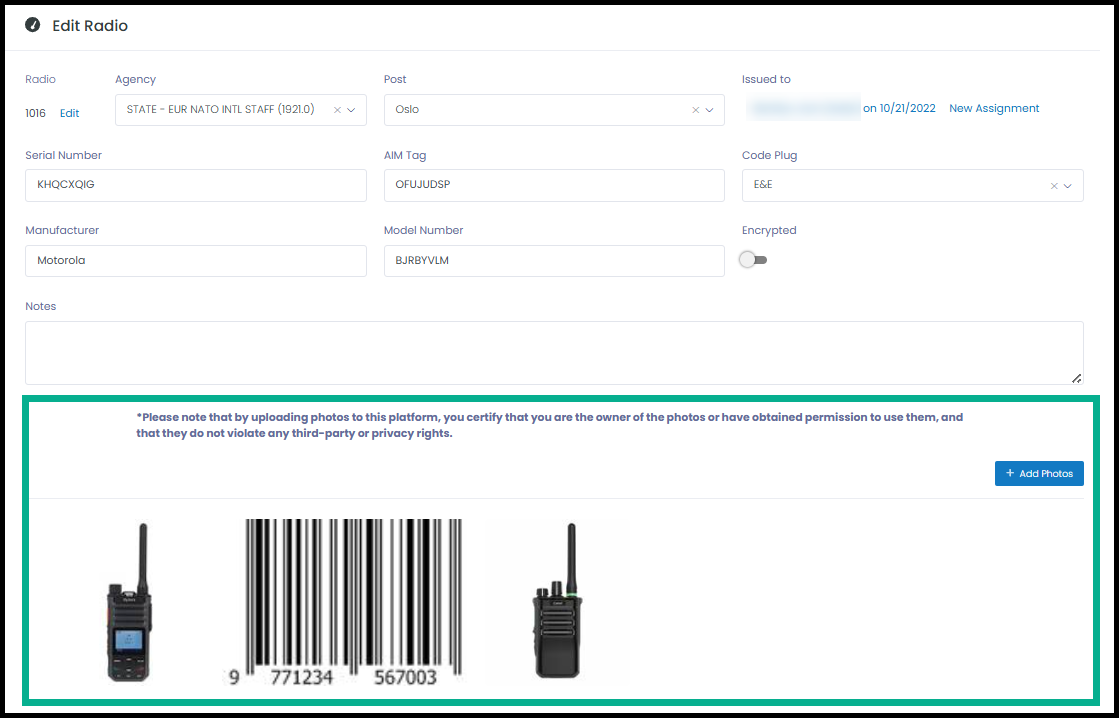The width and height of the screenshot is (1119, 718).
Task: Click the photo upload disclaimer text
Action: [550, 425]
